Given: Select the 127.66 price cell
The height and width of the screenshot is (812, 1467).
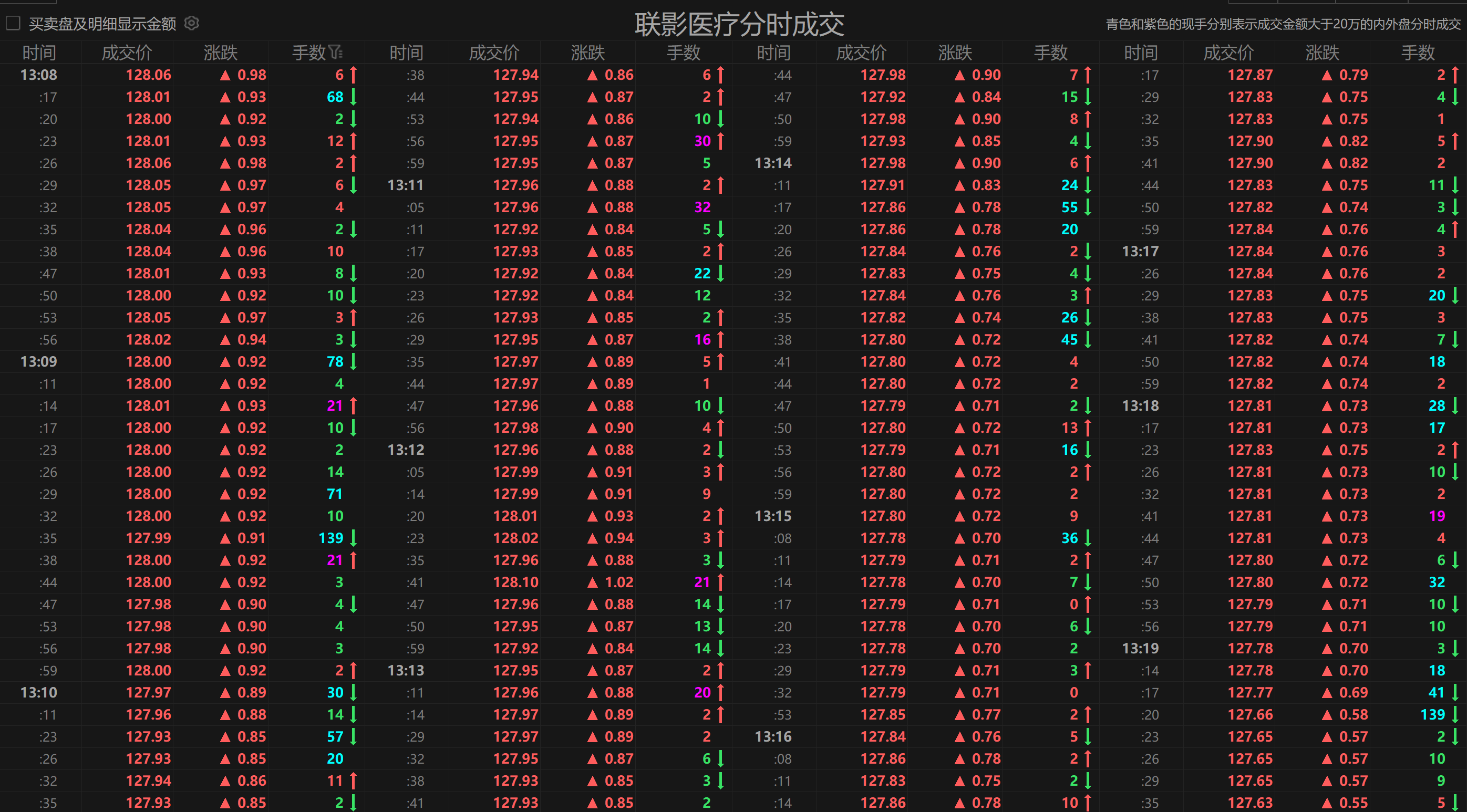Looking at the screenshot, I should 1249,715.
